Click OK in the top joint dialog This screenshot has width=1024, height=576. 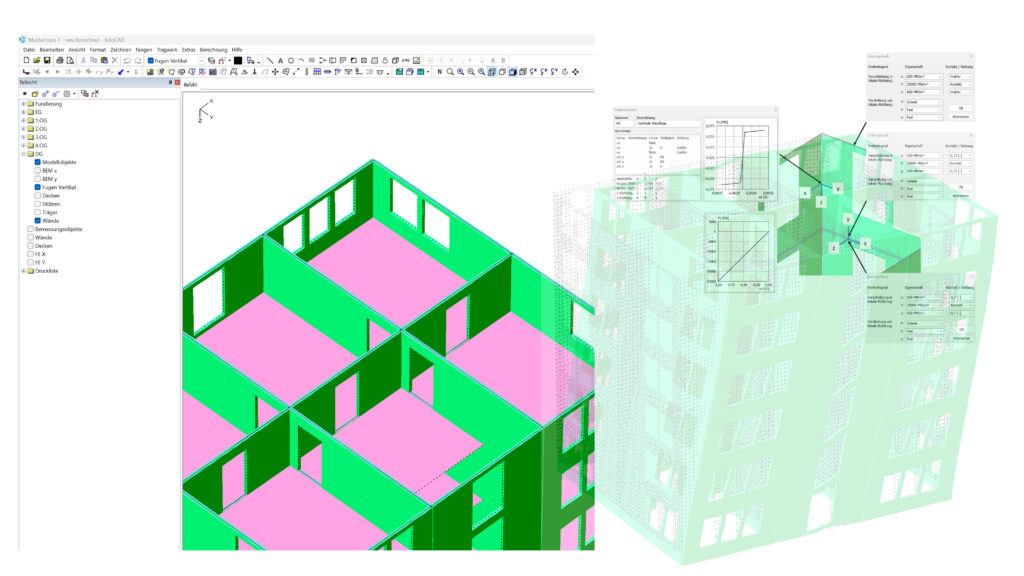959,108
